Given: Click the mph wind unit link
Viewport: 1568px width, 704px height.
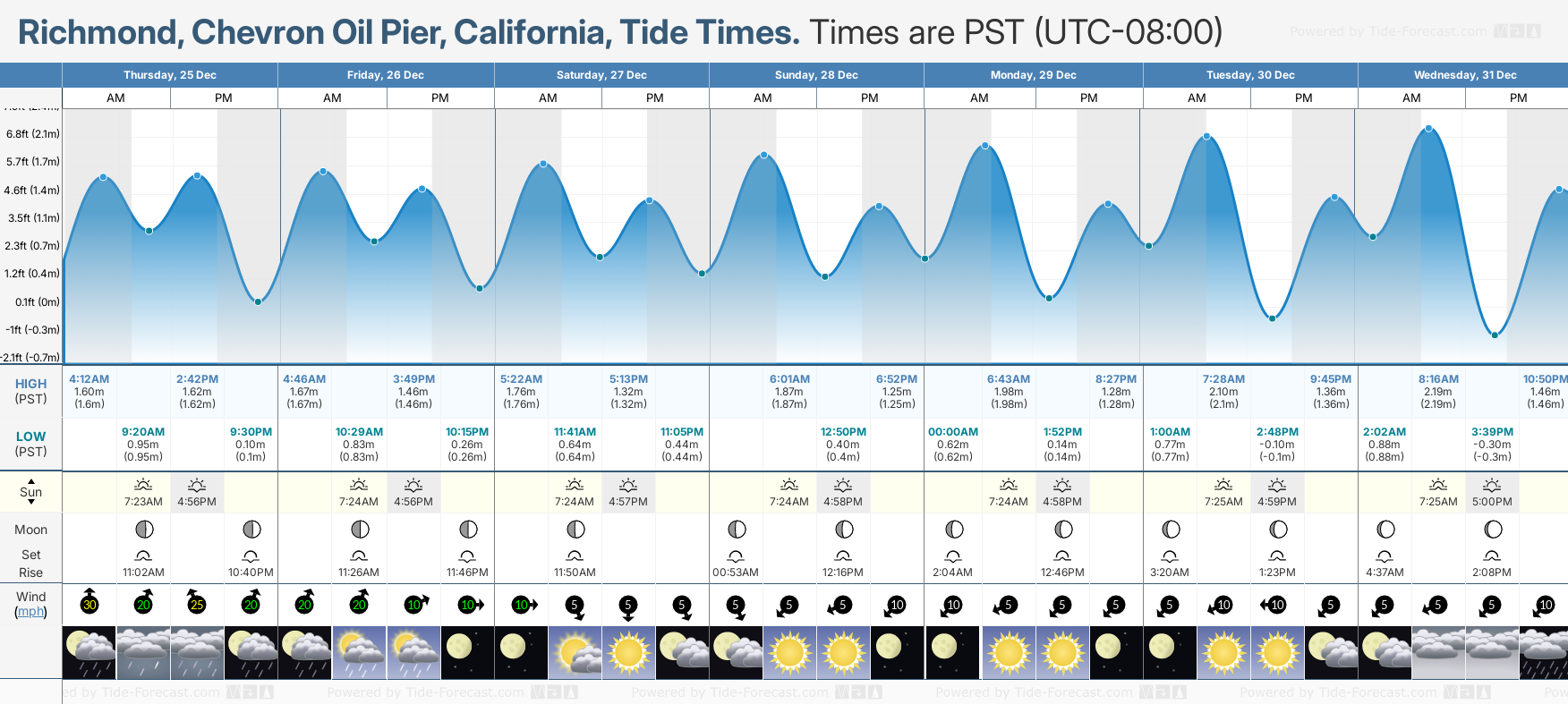Looking at the screenshot, I should 30,612.
